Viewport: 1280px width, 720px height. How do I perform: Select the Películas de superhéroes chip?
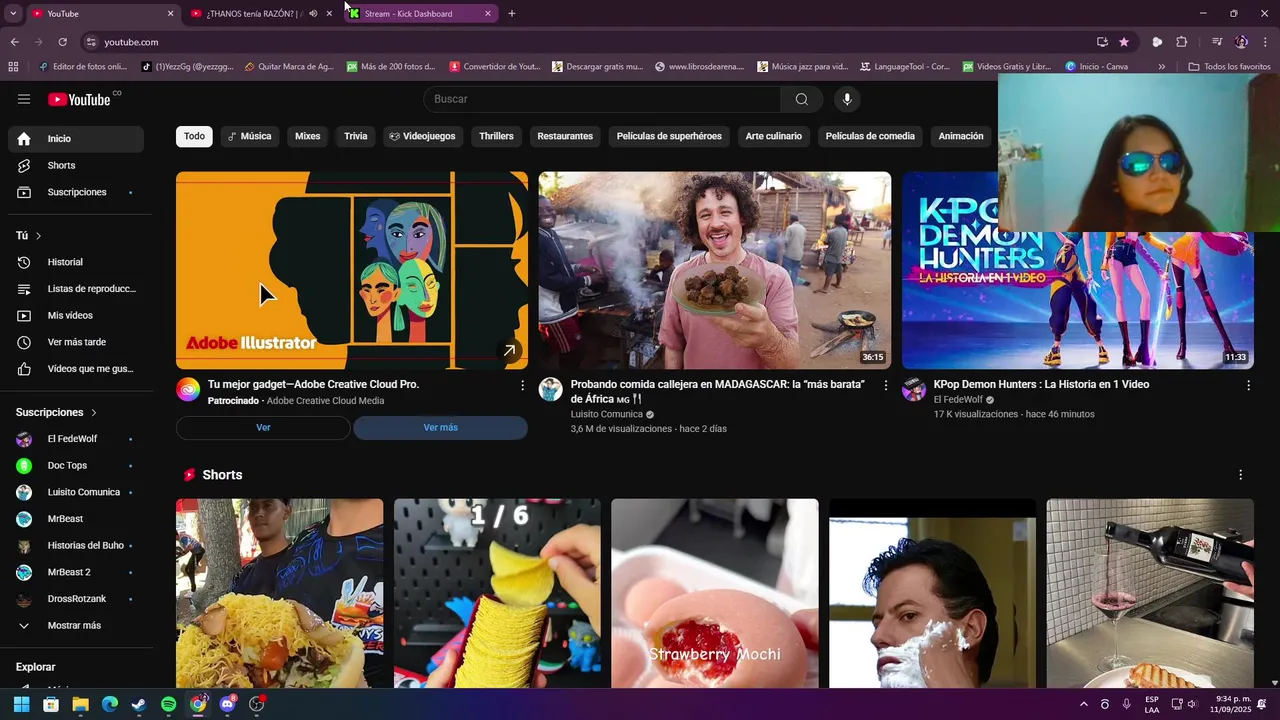click(x=669, y=136)
